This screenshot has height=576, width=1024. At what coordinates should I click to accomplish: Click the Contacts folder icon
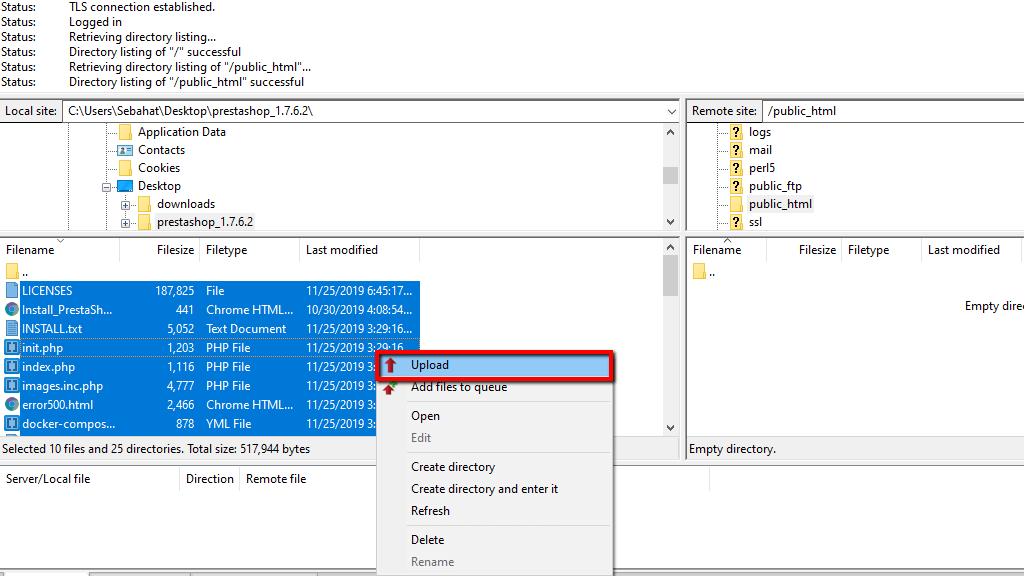pyautogui.click(x=125, y=150)
